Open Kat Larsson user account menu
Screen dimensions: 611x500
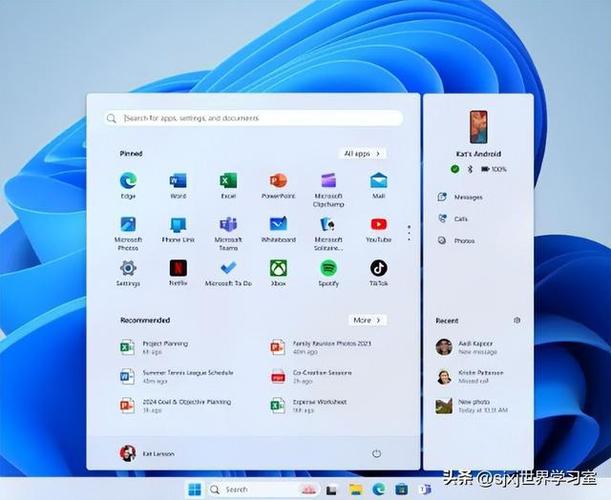147,453
